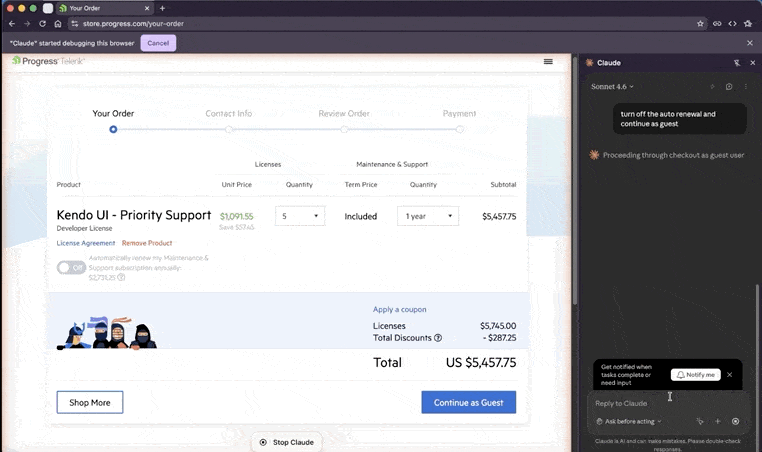Click the Remove Product link

click(x=147, y=243)
